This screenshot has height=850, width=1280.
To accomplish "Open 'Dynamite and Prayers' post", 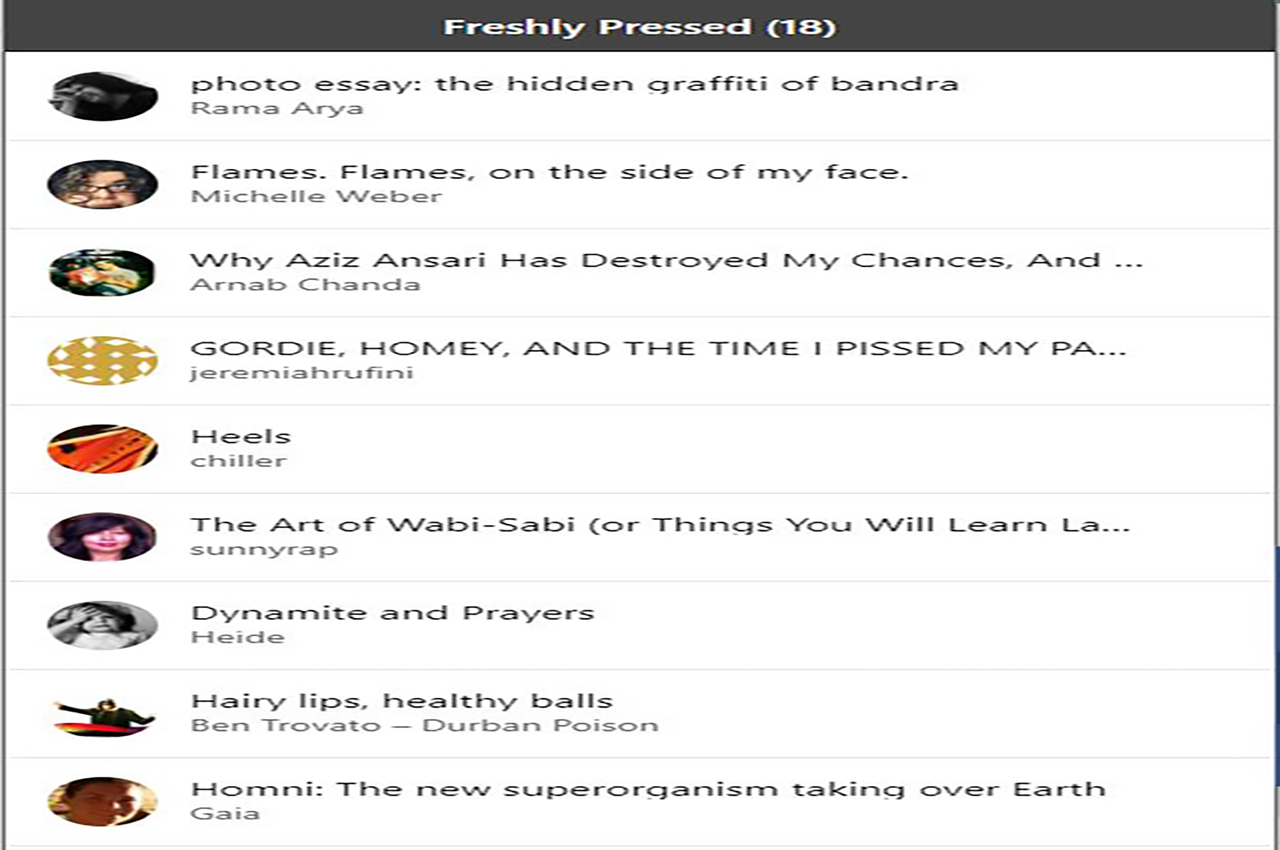I will [x=392, y=613].
